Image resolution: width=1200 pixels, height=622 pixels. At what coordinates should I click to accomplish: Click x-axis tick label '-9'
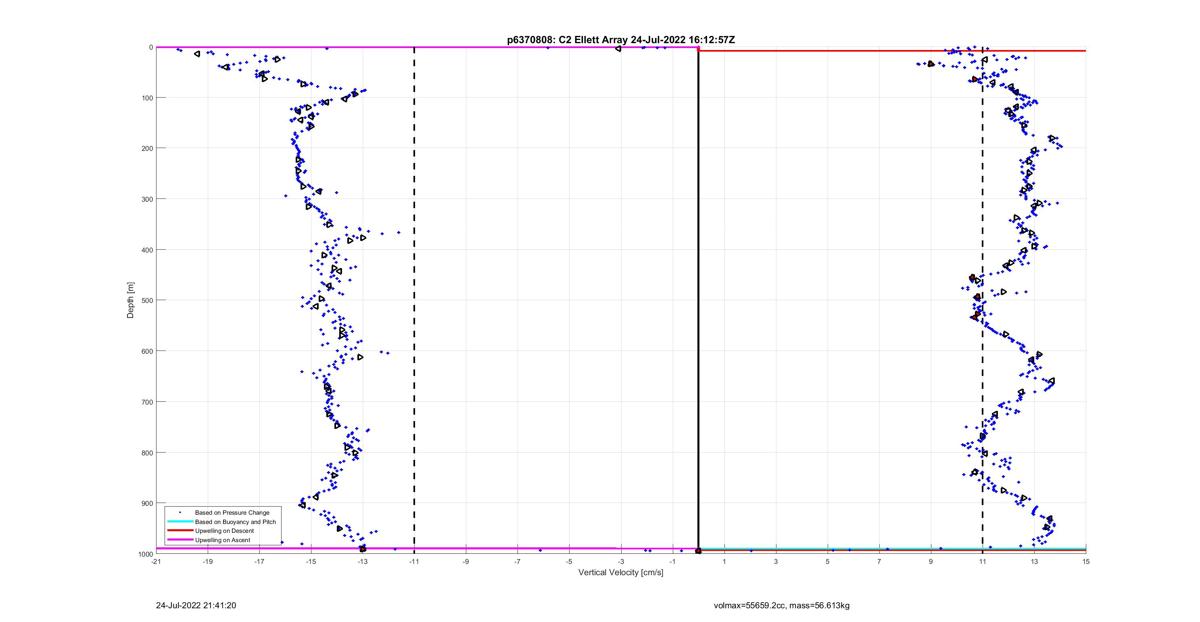[466, 562]
